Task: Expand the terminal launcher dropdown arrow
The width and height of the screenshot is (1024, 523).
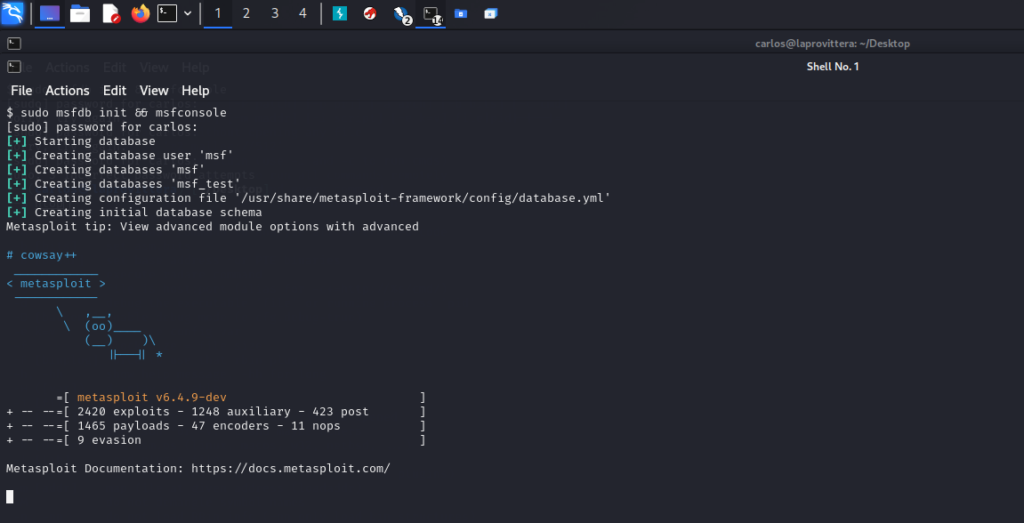Action: [x=188, y=14]
